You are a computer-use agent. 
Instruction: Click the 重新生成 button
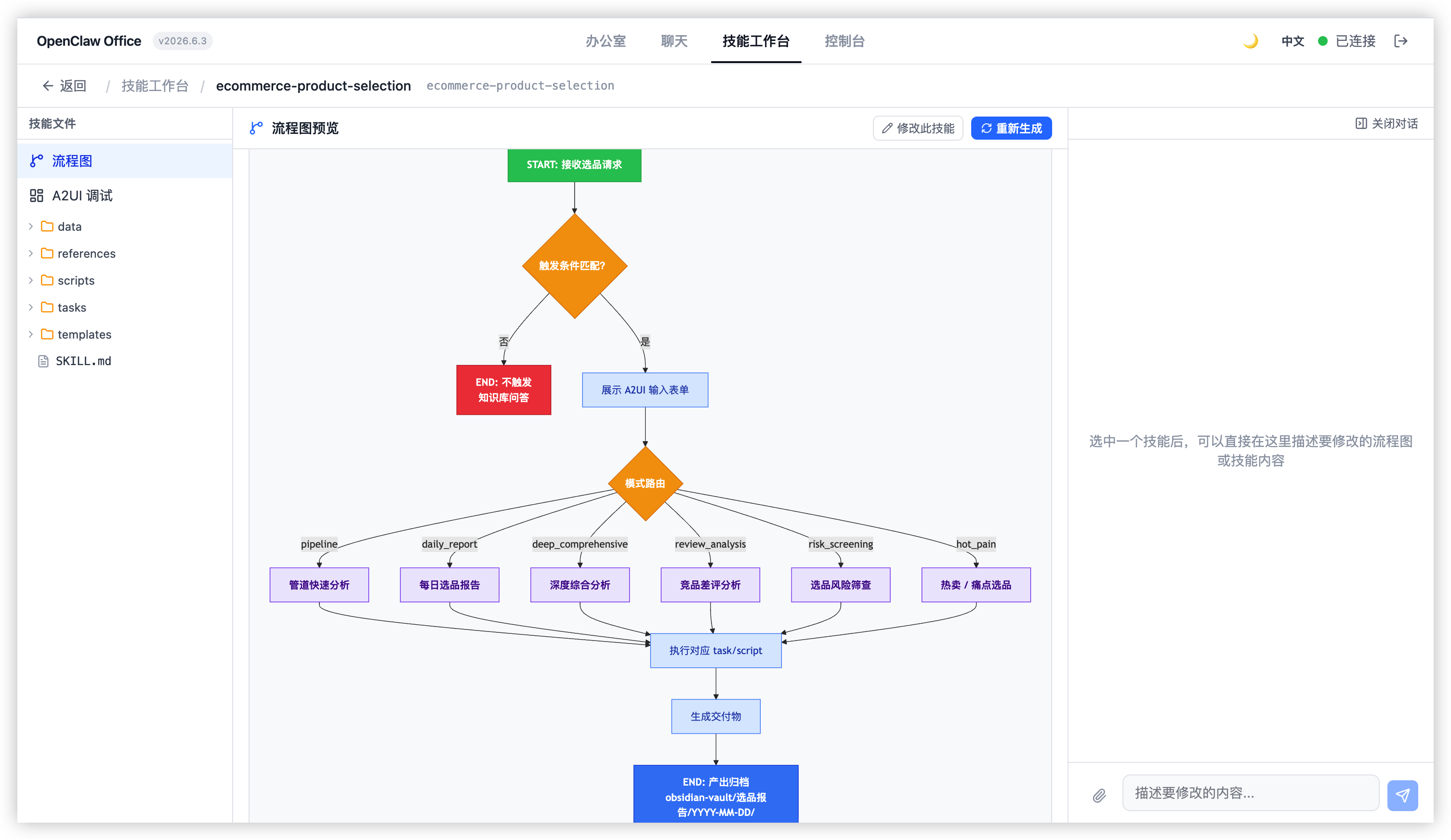1011,128
